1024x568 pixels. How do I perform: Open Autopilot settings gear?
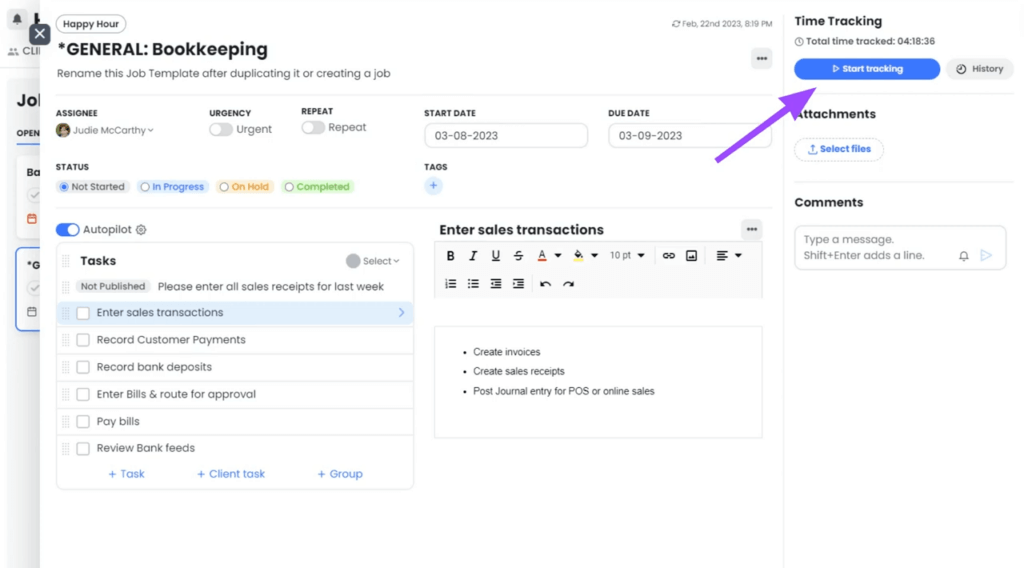[x=141, y=230]
